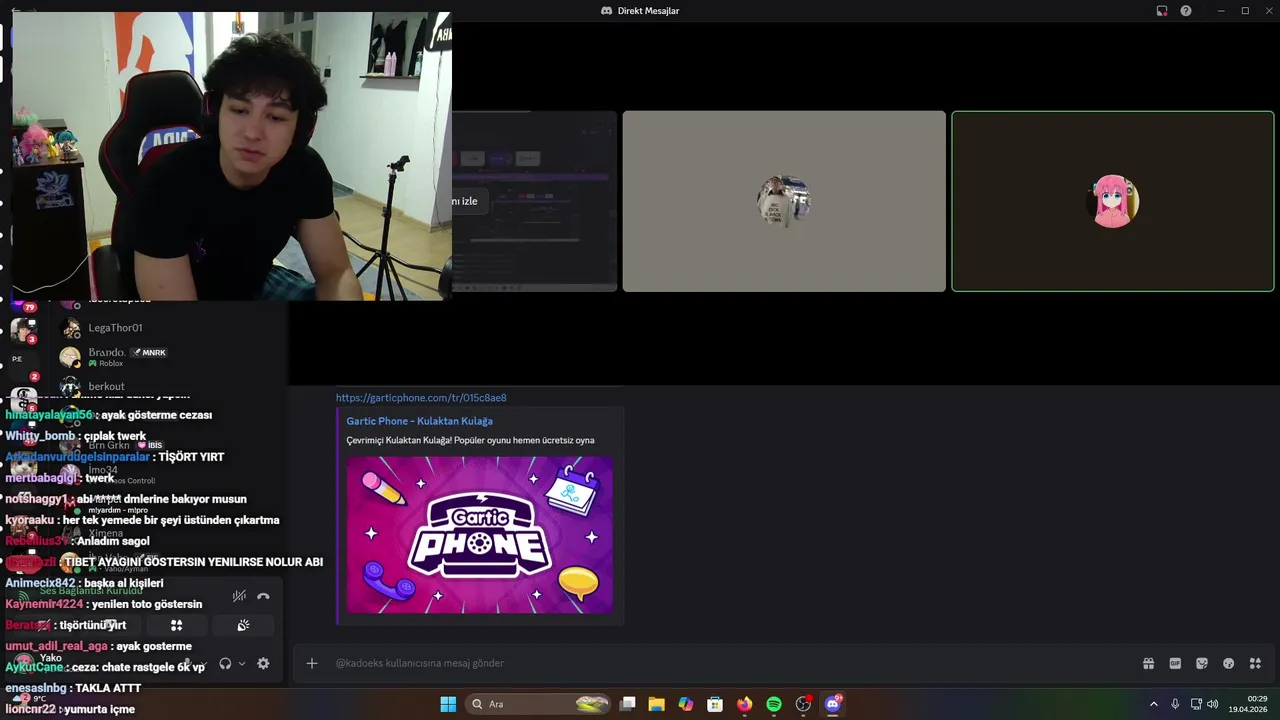Open the network tray icon

point(1196,704)
